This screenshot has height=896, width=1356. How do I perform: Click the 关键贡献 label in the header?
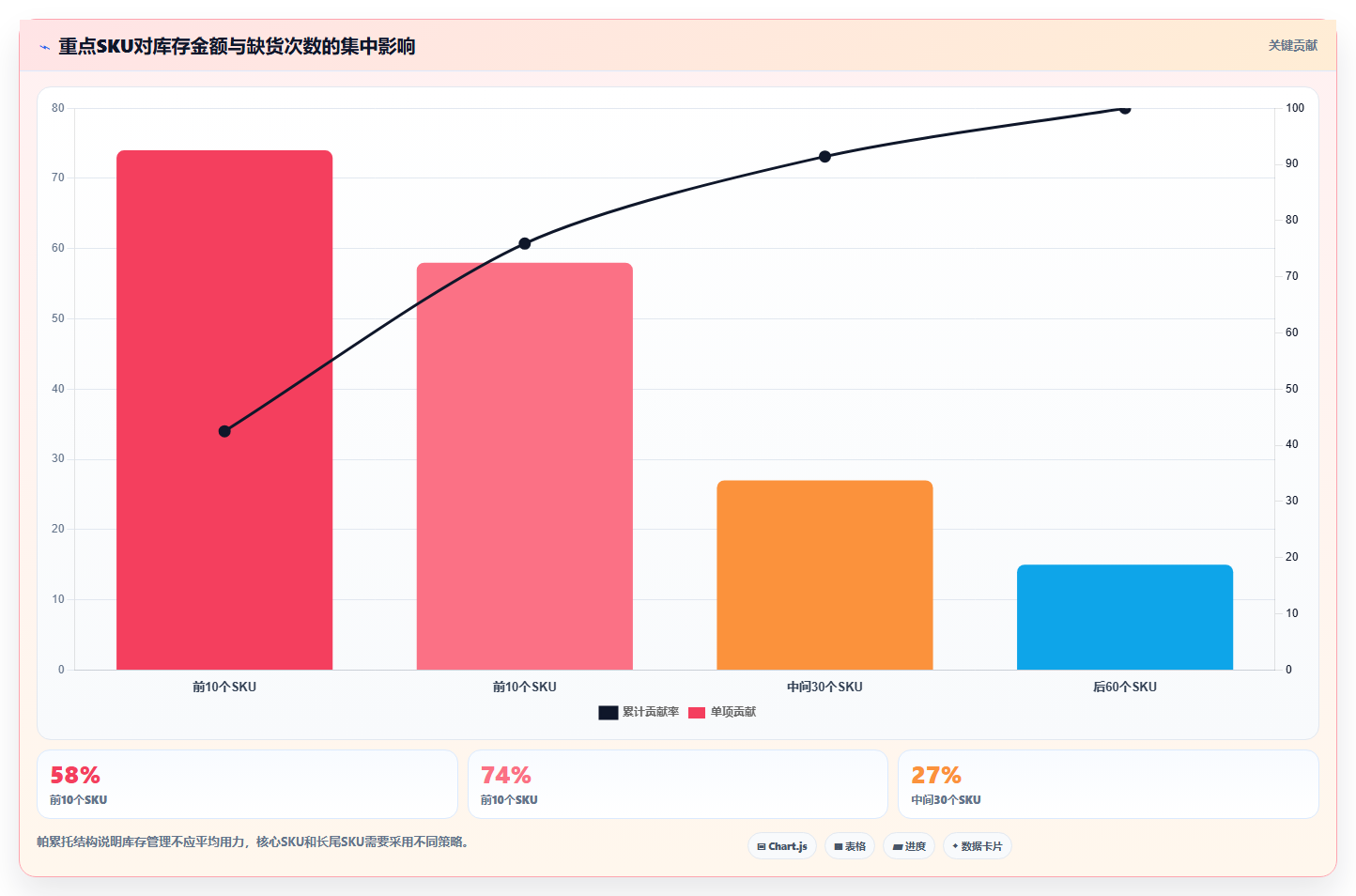coord(1293,45)
